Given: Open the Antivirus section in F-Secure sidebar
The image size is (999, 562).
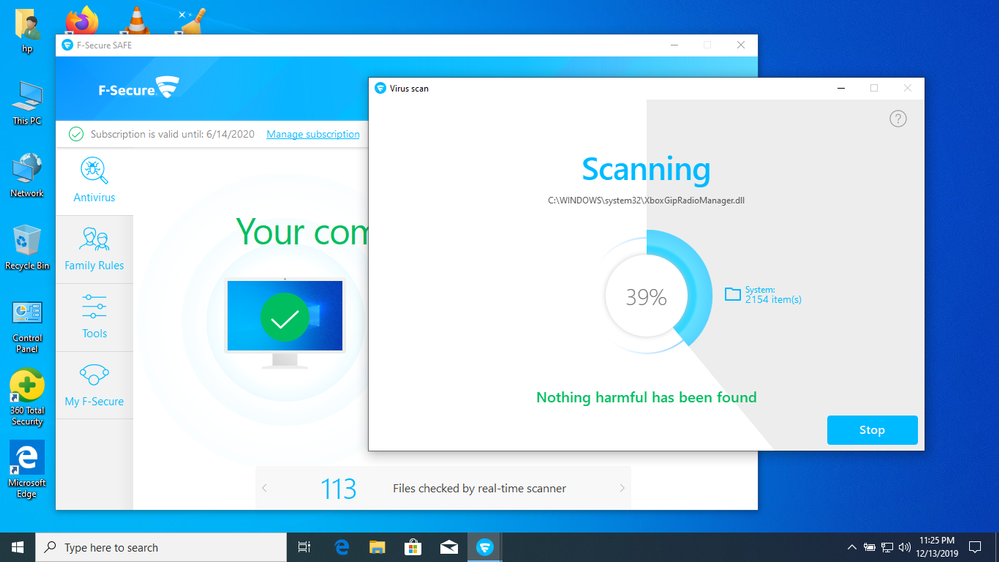Looking at the screenshot, I should pyautogui.click(x=94, y=181).
